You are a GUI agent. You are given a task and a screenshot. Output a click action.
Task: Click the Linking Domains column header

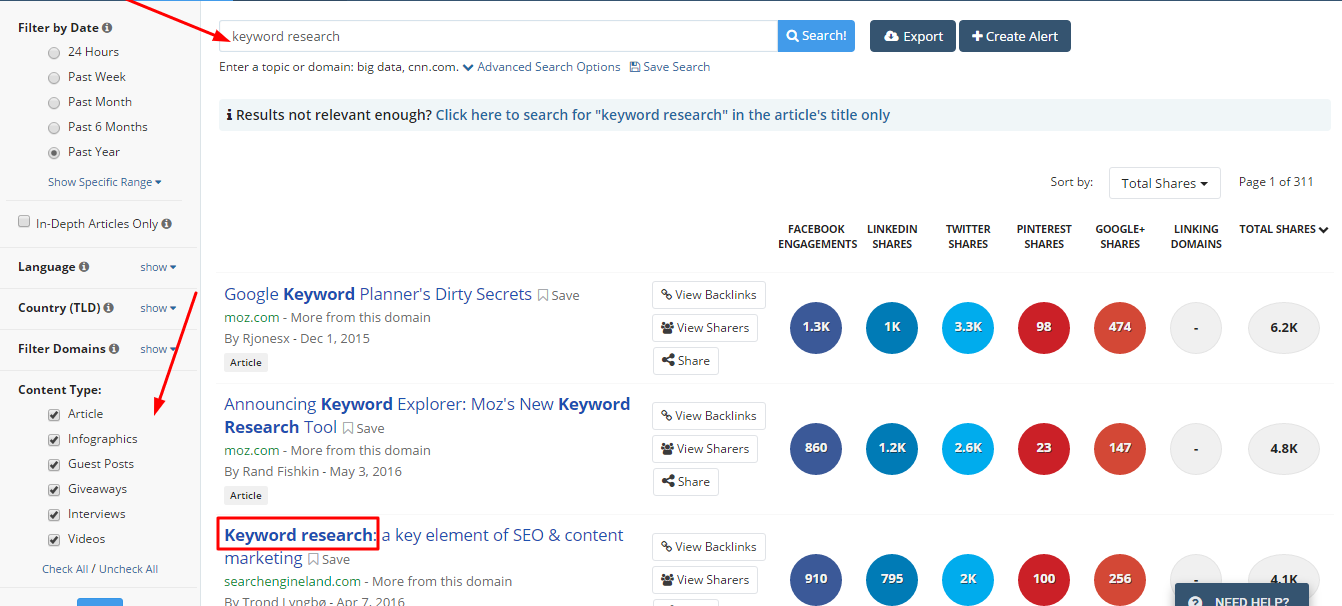[1196, 236]
